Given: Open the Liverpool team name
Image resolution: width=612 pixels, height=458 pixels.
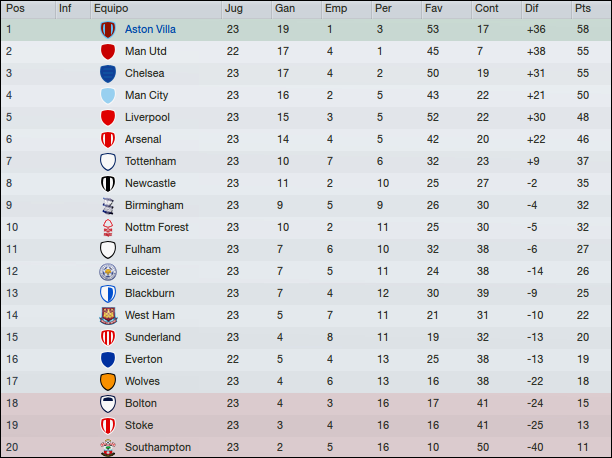Looking at the screenshot, I should pyautogui.click(x=147, y=118).
